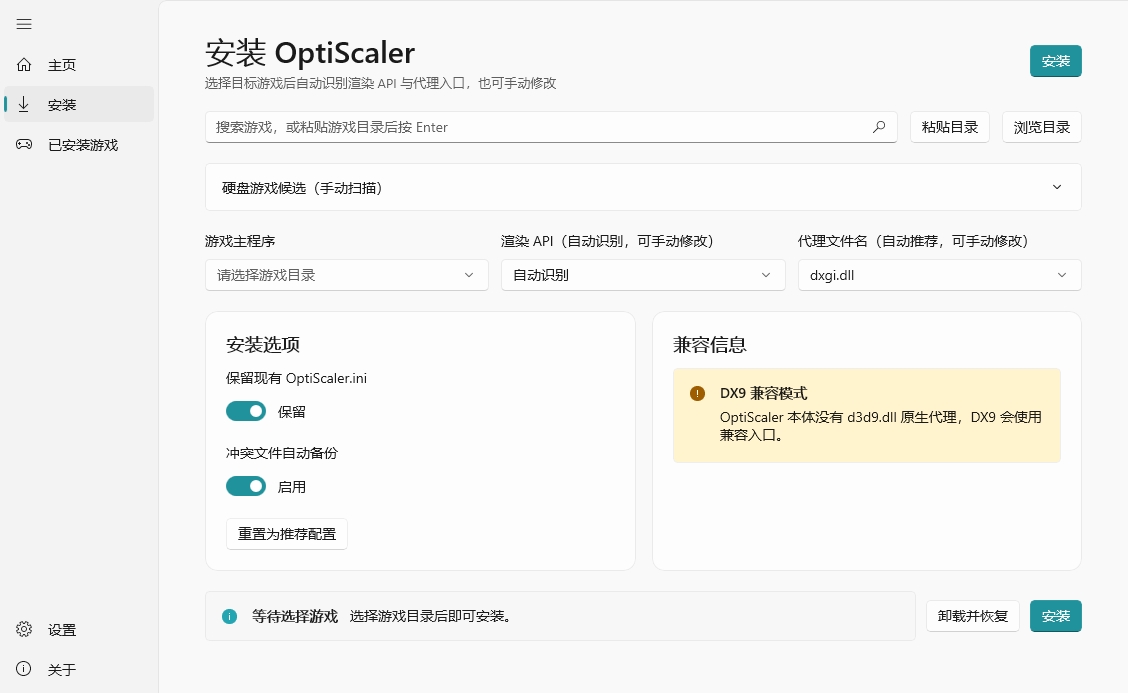Expand the 硬盘游戏候选 section chevron

coord(1057,187)
